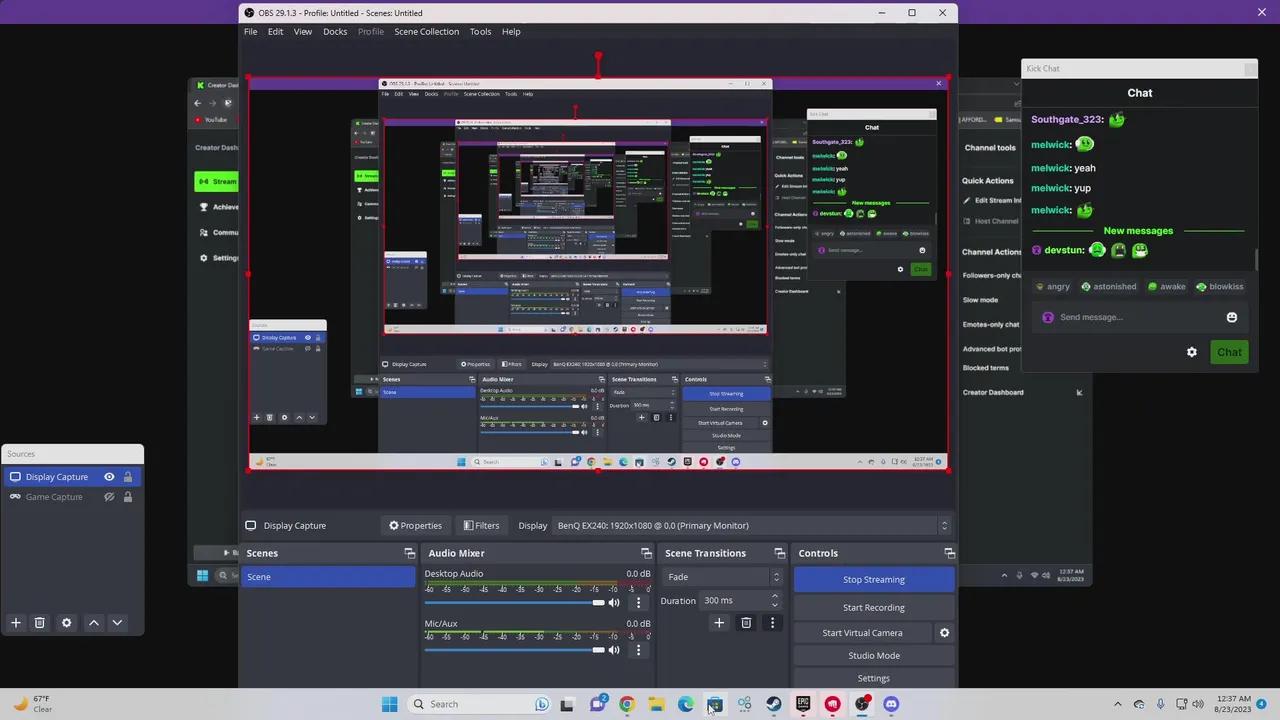The height and width of the screenshot is (720, 1280).
Task: Open Desktop Audio options three-dot menu
Action: tap(638, 602)
